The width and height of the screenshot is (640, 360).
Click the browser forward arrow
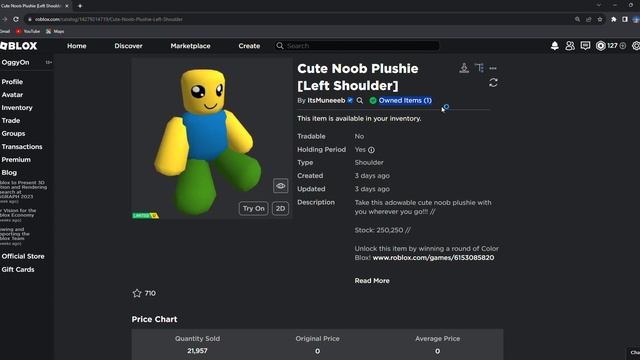pyautogui.click(x=4, y=19)
